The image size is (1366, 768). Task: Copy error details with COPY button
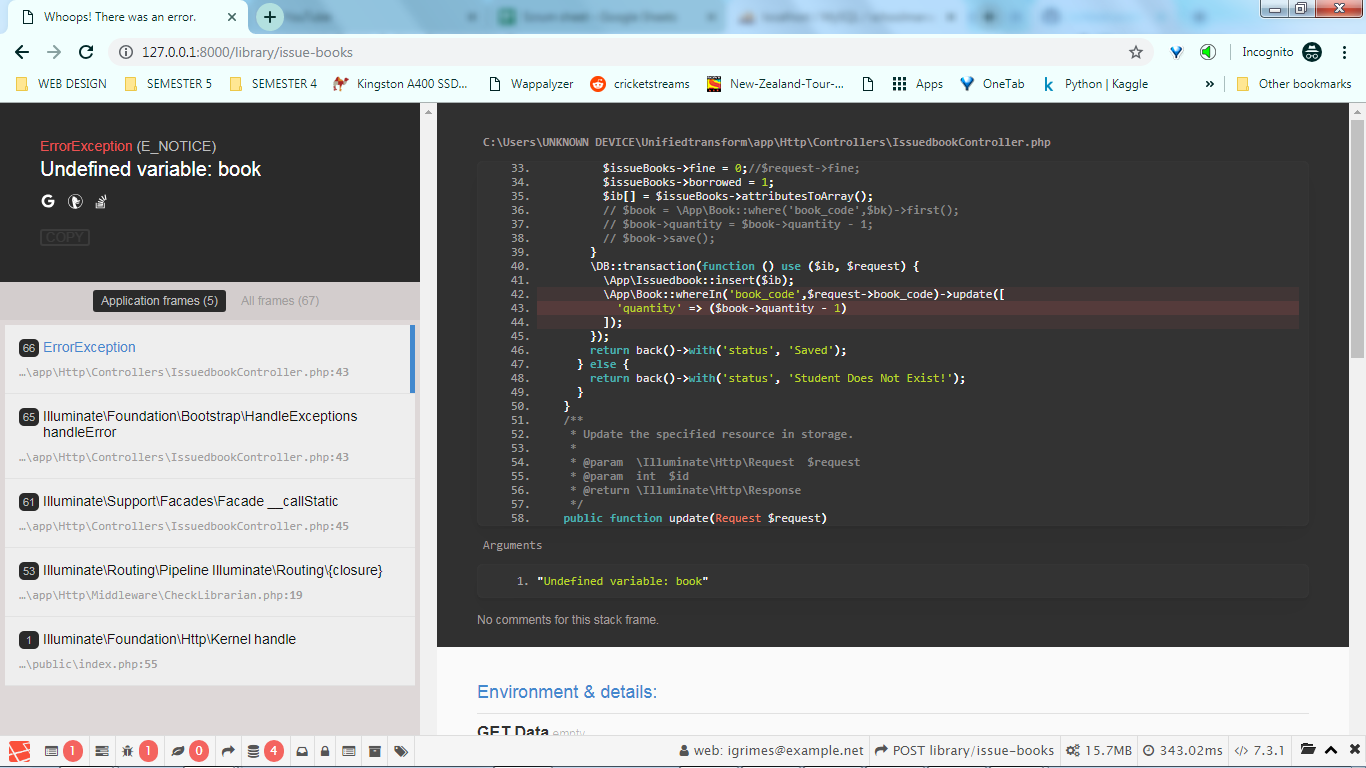point(65,237)
